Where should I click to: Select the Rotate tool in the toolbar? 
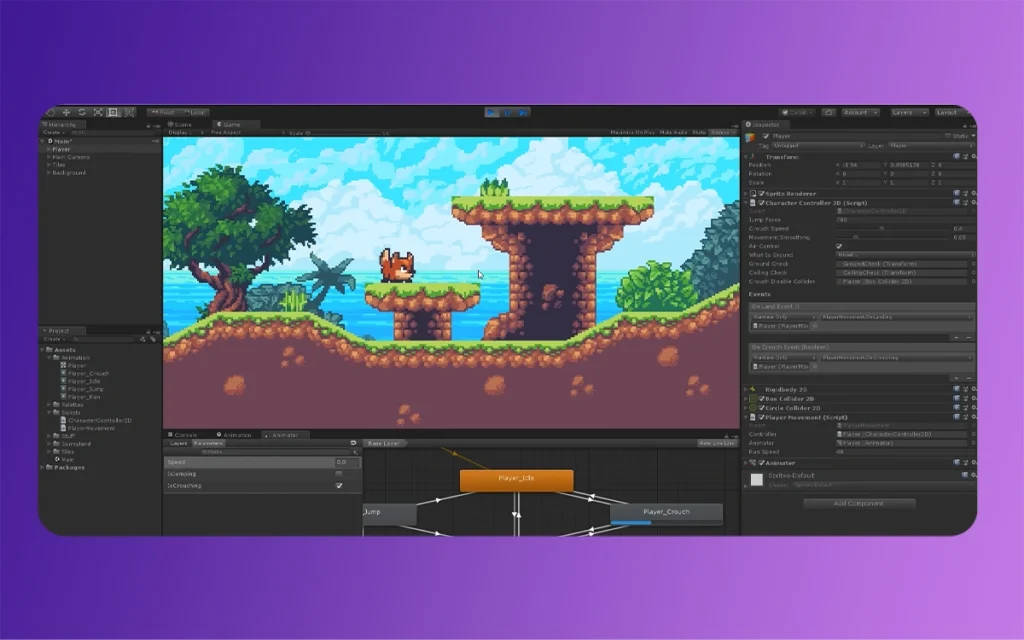(82, 112)
